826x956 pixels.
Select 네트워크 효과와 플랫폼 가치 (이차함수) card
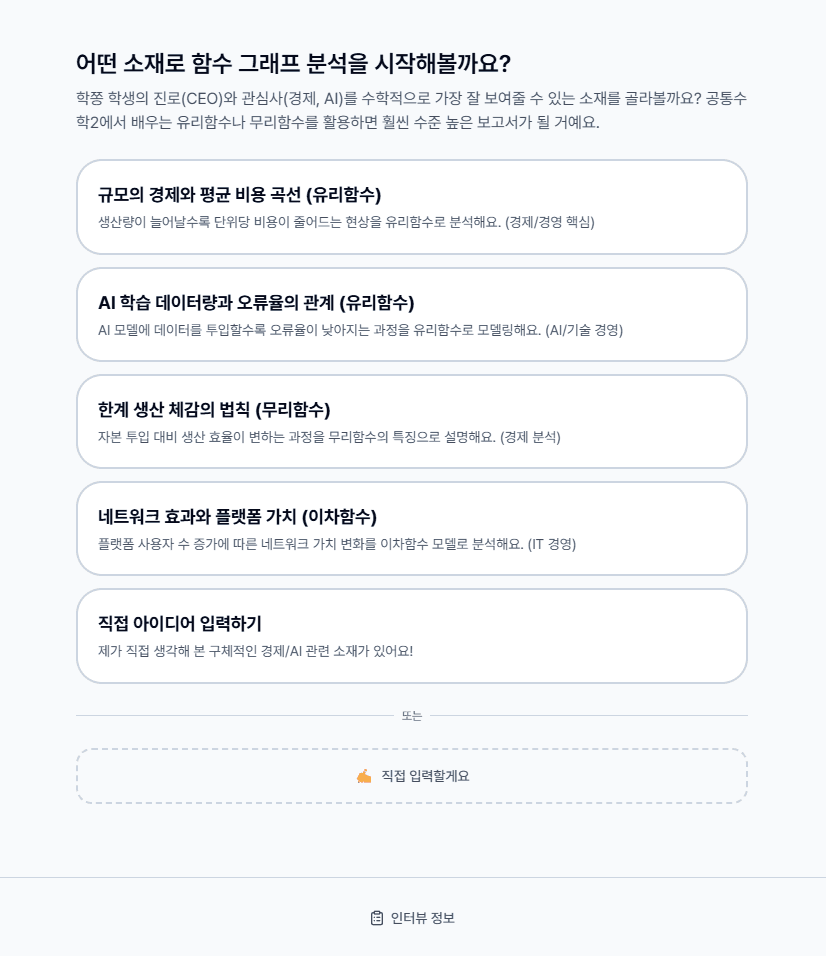[x=411, y=529]
